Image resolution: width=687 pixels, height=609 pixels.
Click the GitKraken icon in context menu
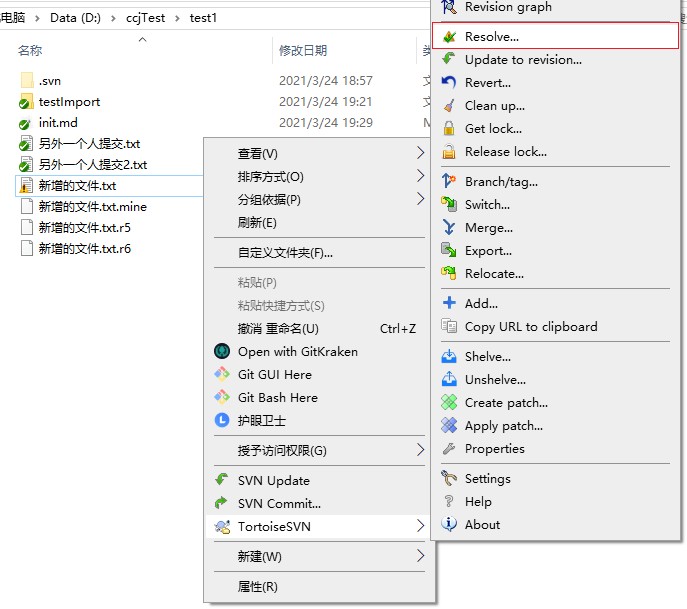coord(222,352)
